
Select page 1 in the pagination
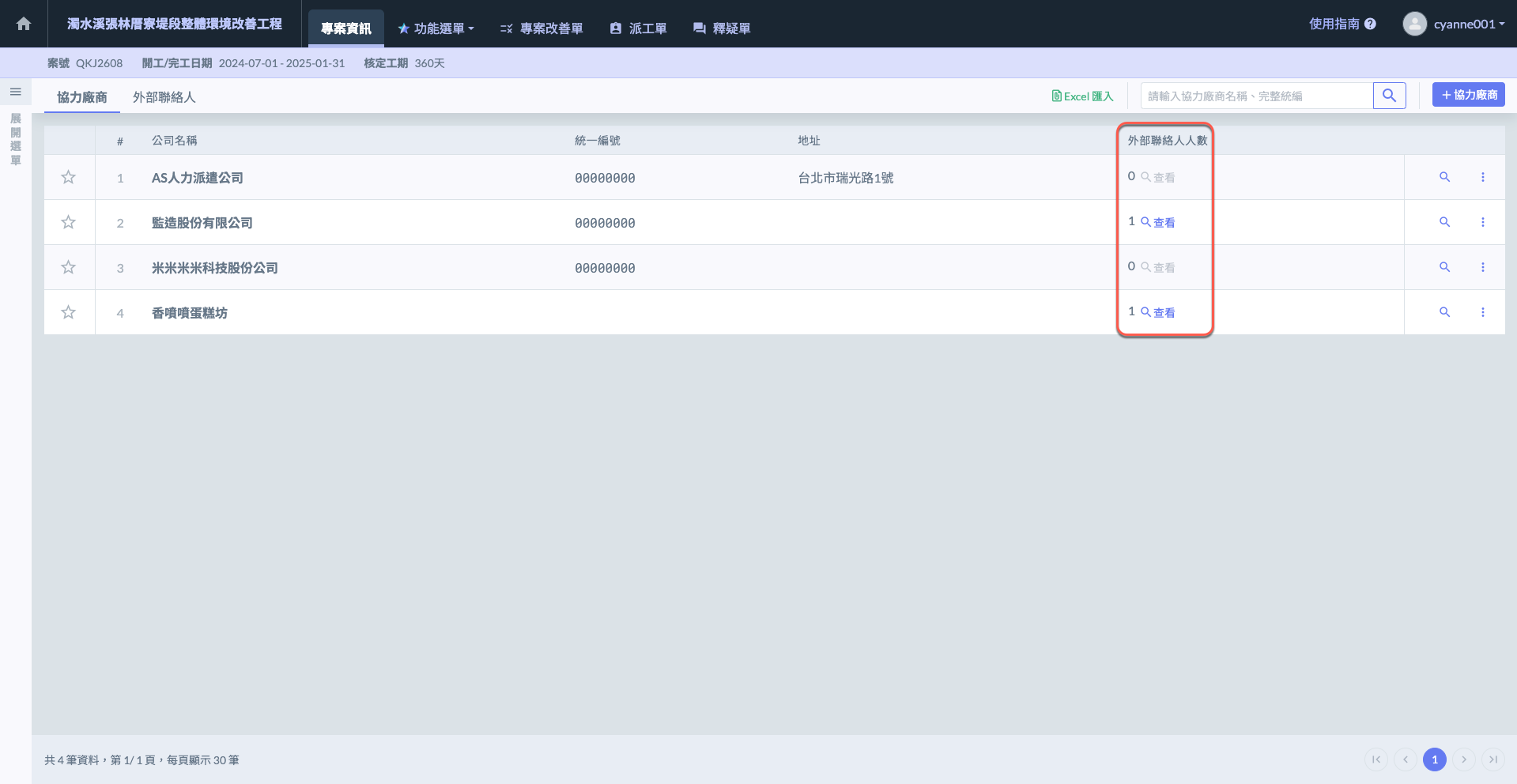pos(1434,759)
